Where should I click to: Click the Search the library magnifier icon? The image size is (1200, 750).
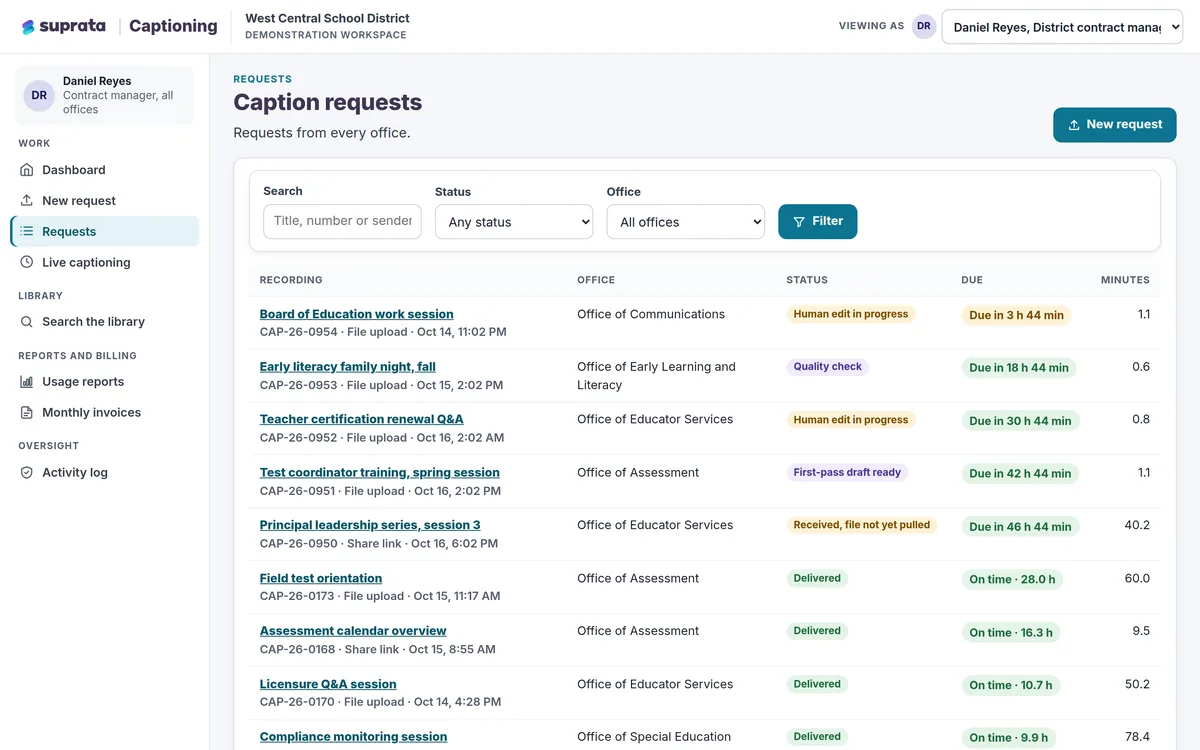pyautogui.click(x=27, y=322)
